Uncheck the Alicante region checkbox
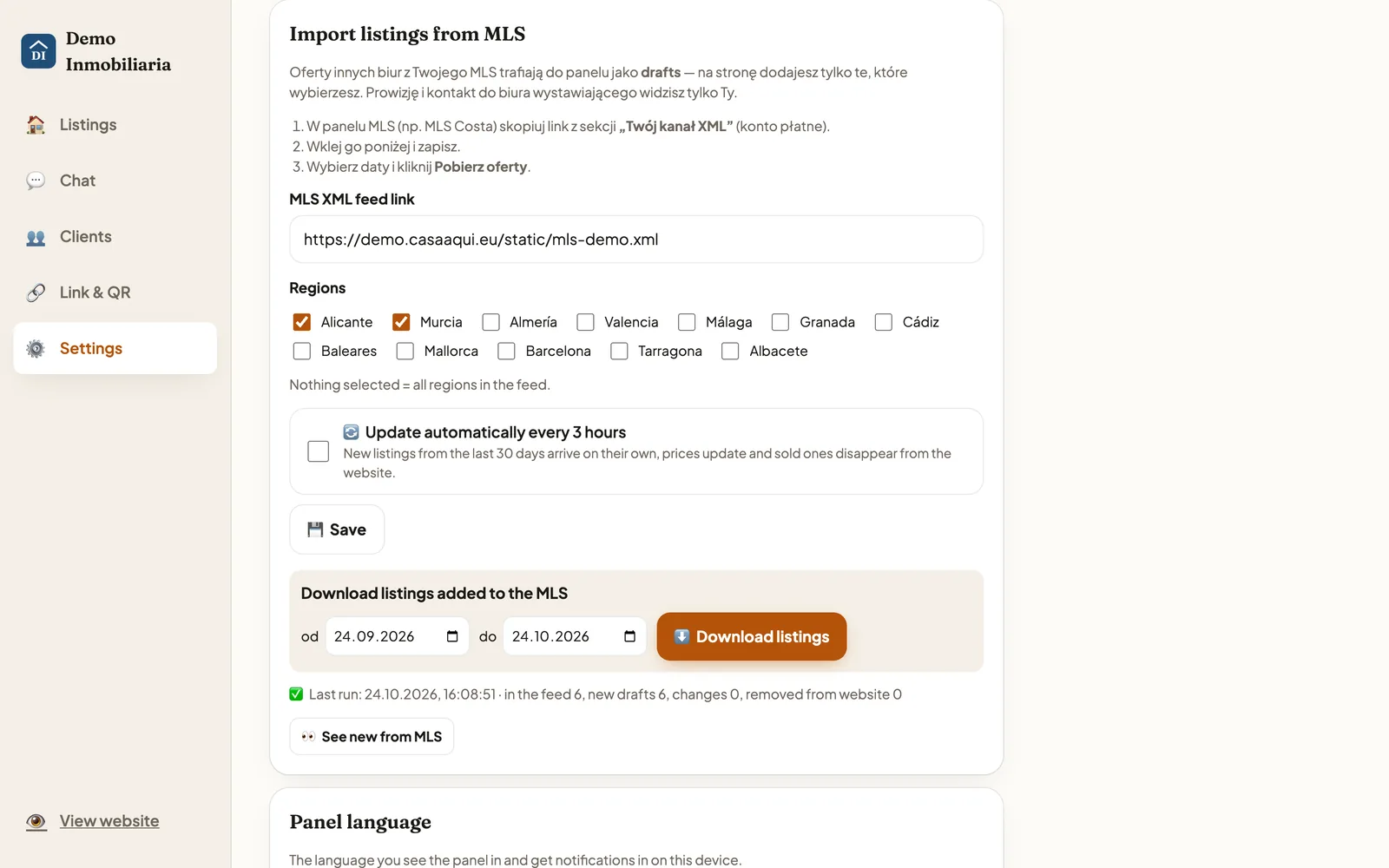 [302, 322]
